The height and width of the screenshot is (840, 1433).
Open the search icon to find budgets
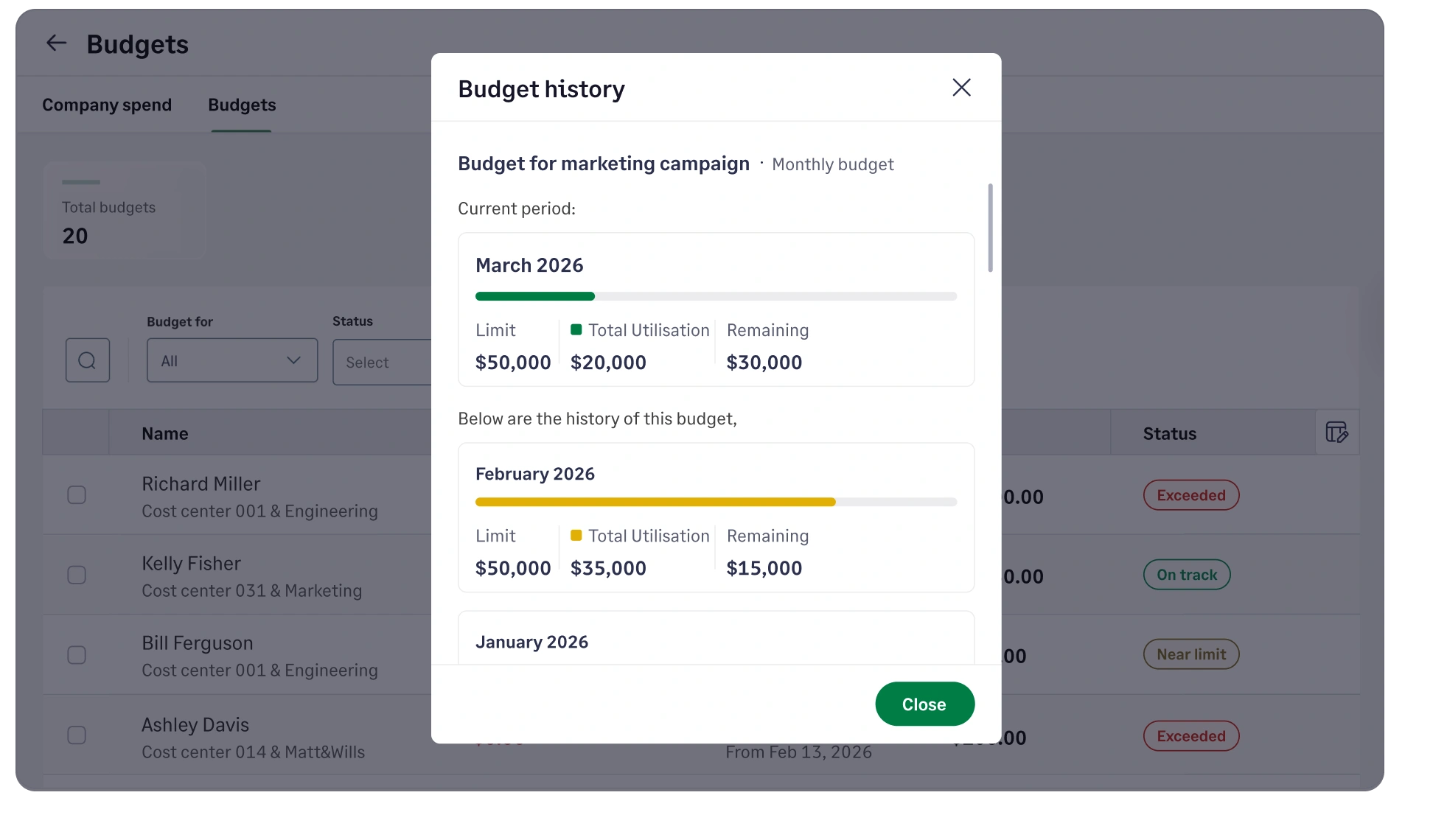click(88, 360)
